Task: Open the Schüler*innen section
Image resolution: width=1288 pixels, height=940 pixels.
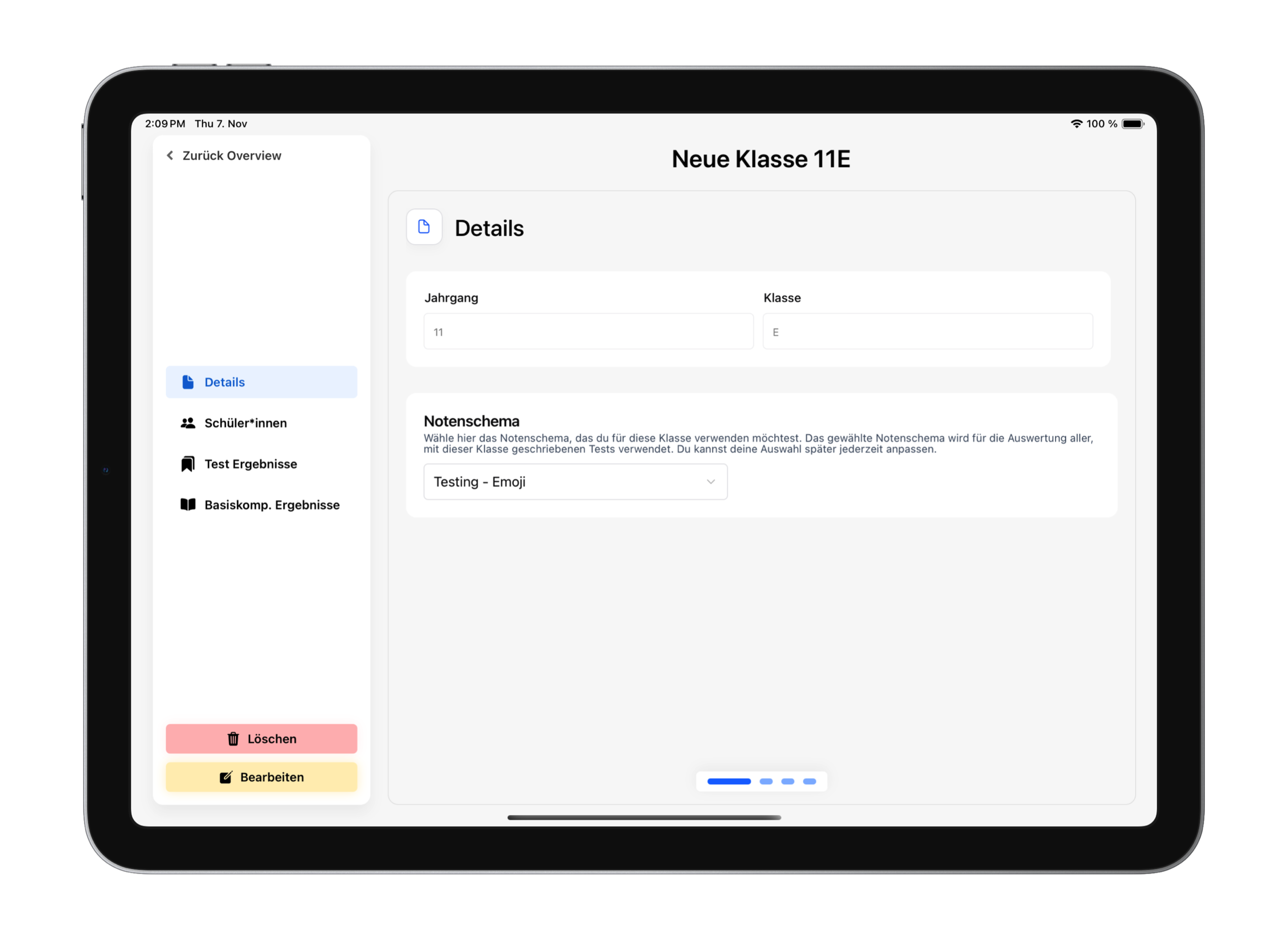Action: [245, 423]
